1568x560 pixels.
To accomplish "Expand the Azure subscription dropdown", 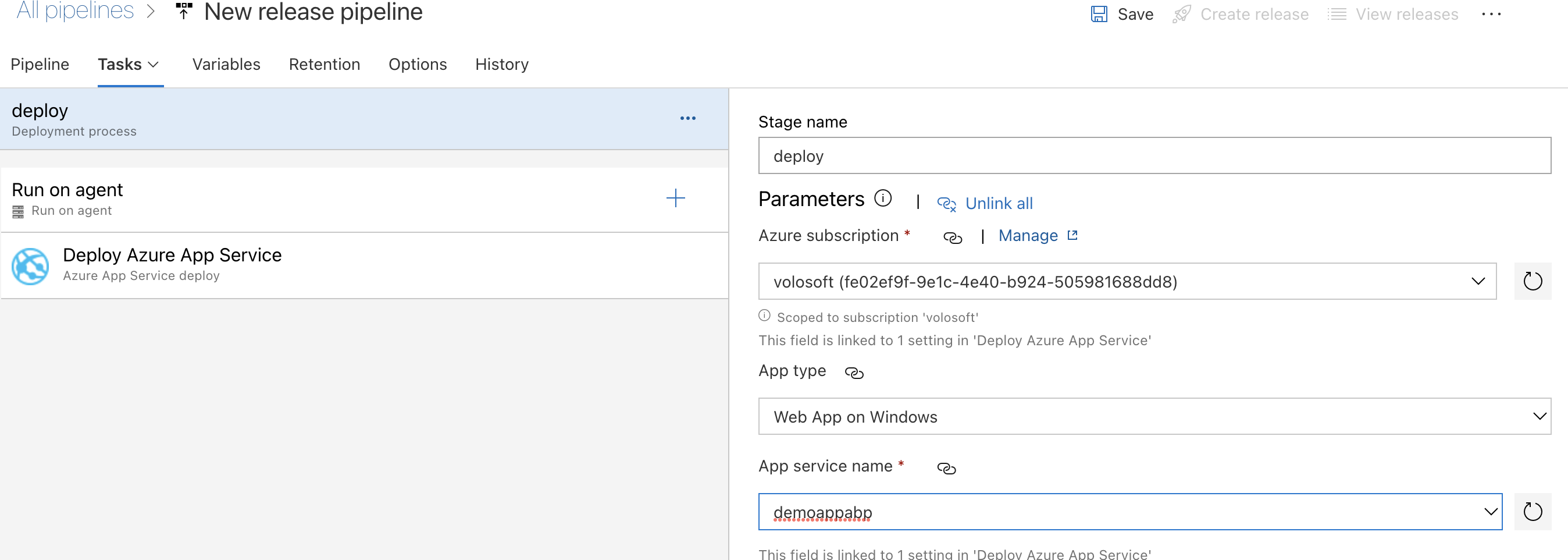I will [1478, 282].
